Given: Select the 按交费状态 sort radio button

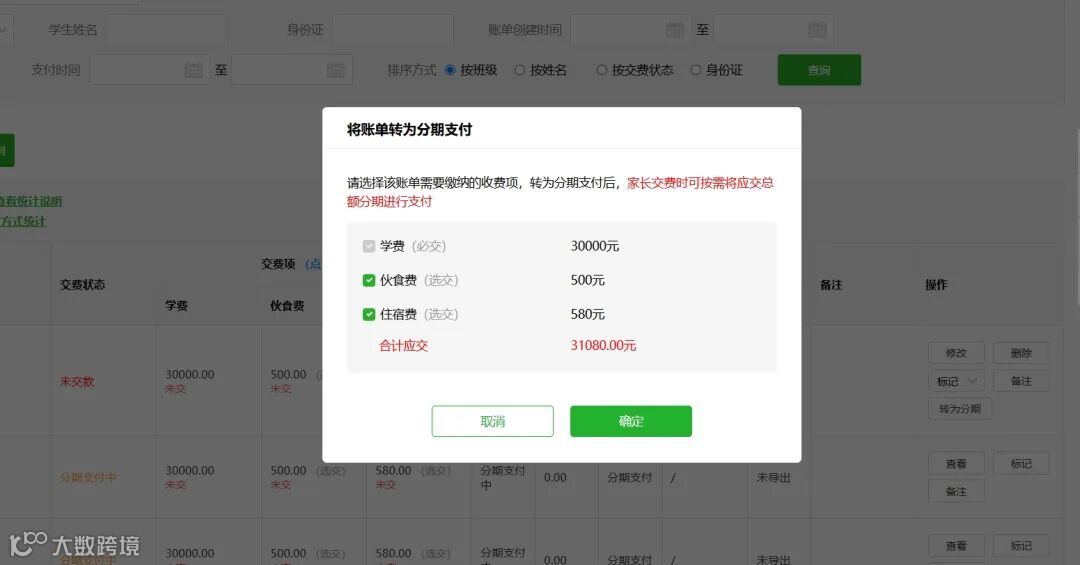Looking at the screenshot, I should pyautogui.click(x=601, y=70).
